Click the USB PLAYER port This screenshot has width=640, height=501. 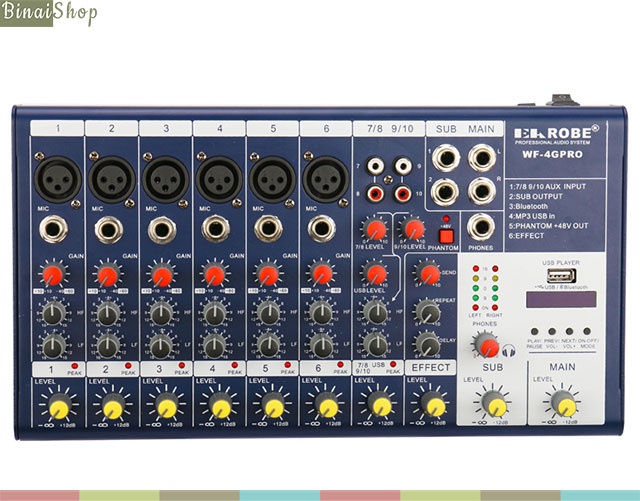pos(561,276)
